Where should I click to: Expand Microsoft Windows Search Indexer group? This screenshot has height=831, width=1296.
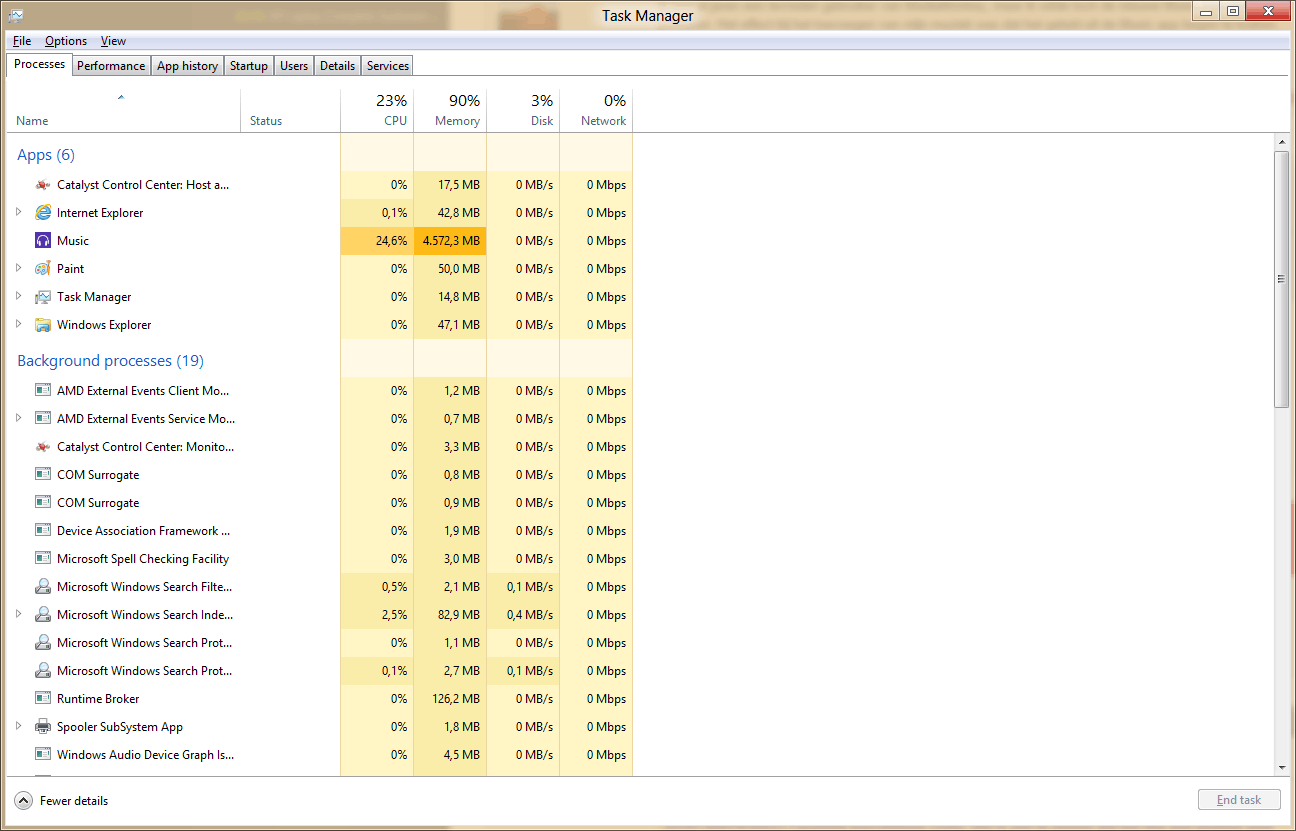point(19,614)
